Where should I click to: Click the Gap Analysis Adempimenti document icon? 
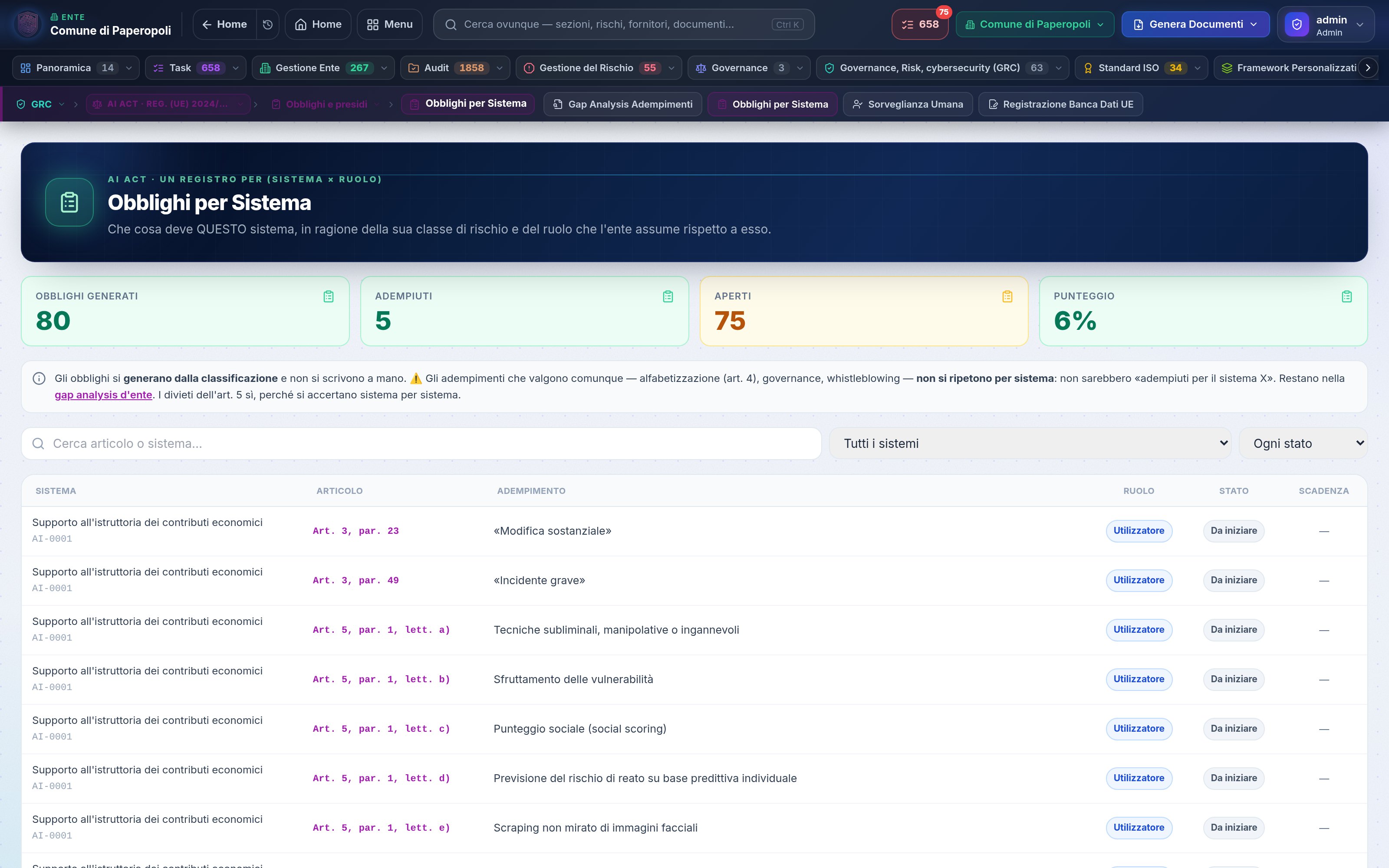pos(557,104)
